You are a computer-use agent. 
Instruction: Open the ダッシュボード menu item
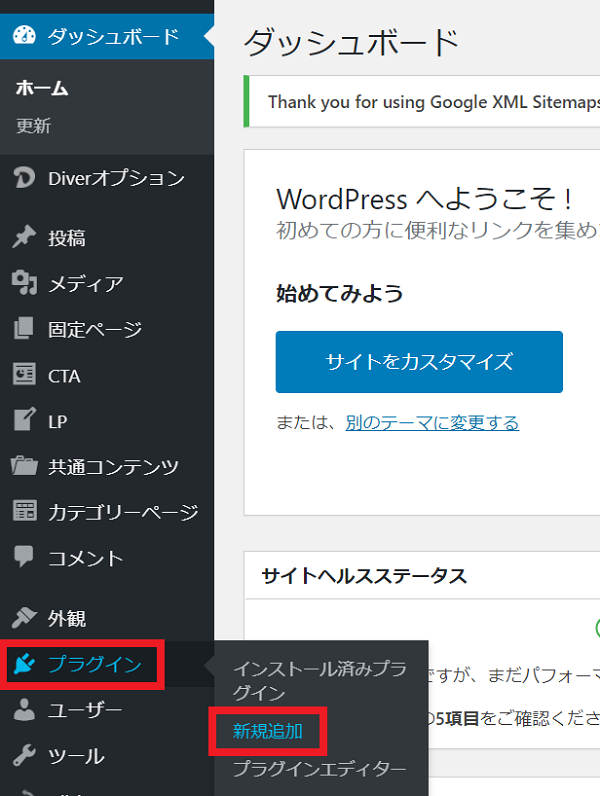[x=107, y=36]
